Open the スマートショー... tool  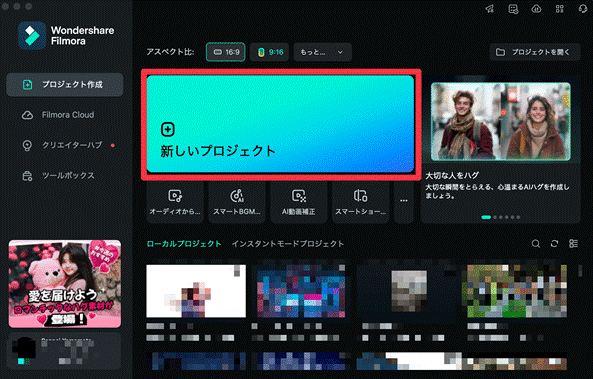tap(360, 202)
